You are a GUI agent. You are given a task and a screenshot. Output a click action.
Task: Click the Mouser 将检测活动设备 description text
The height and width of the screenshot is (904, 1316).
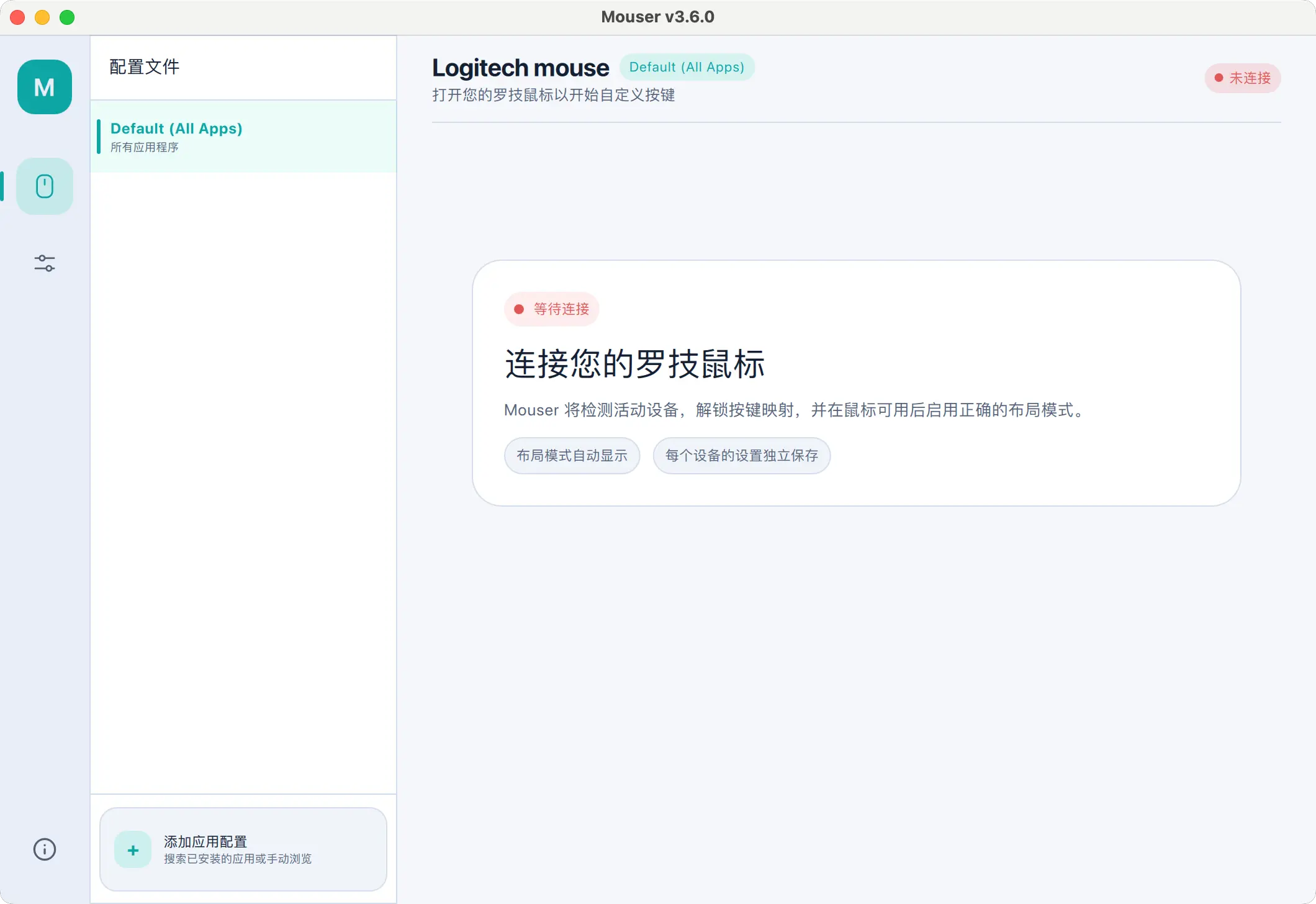pos(795,410)
